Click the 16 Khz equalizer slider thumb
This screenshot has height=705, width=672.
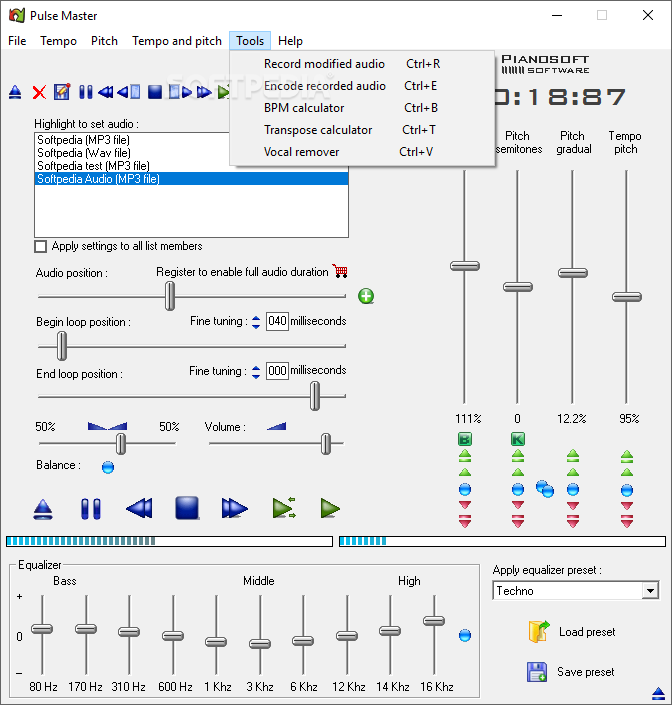point(434,621)
